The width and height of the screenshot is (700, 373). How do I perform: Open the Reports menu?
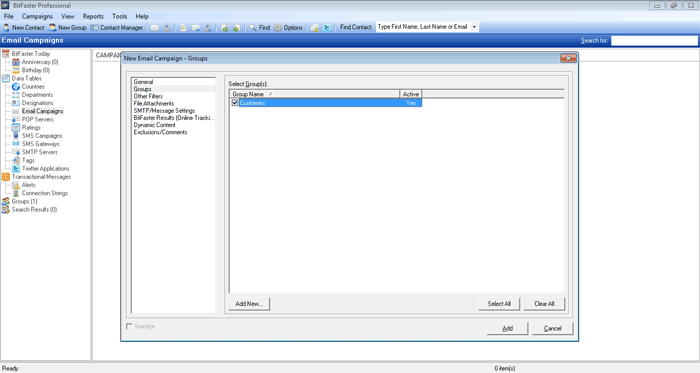tap(93, 16)
